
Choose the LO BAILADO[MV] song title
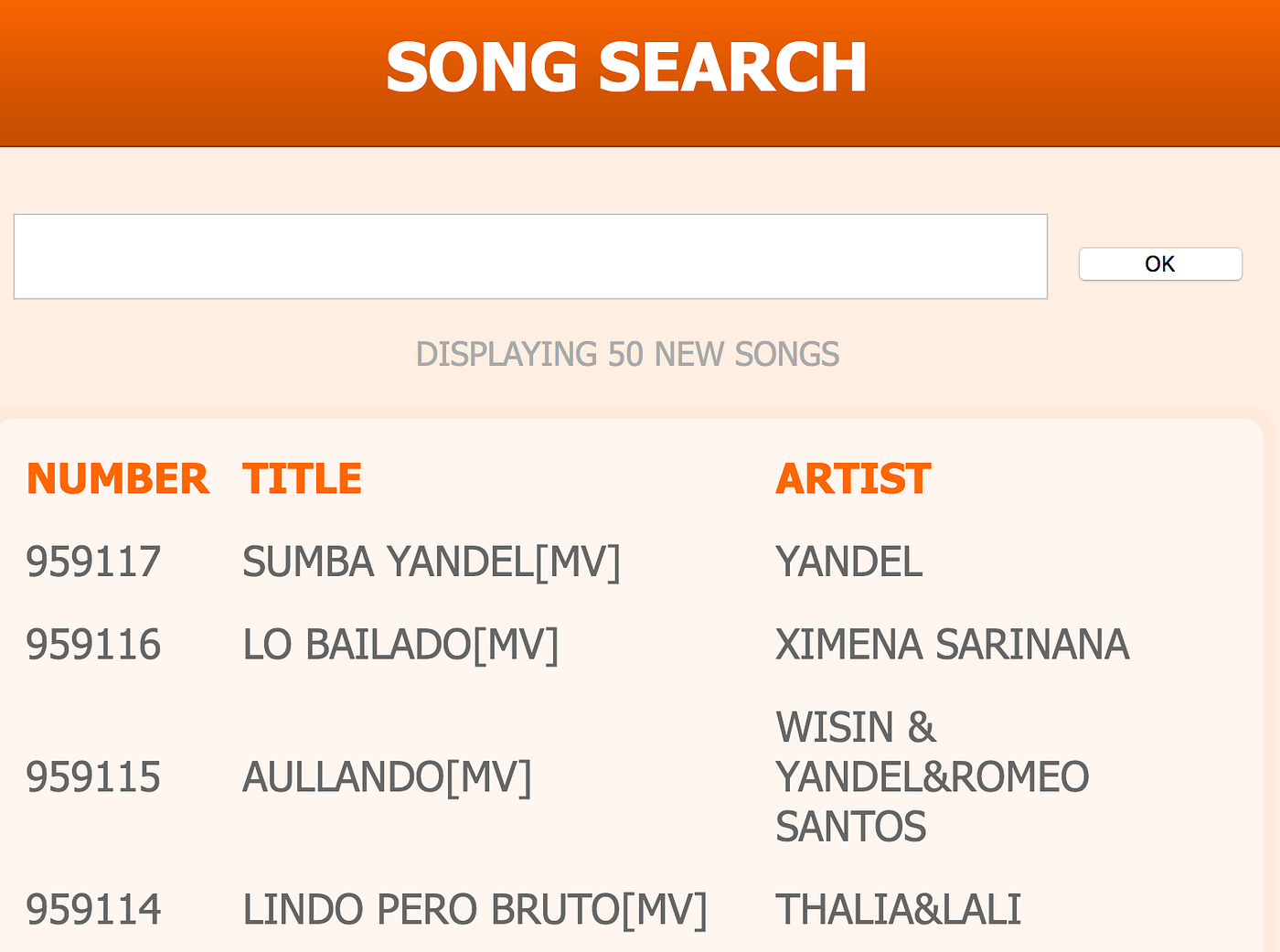click(x=400, y=645)
